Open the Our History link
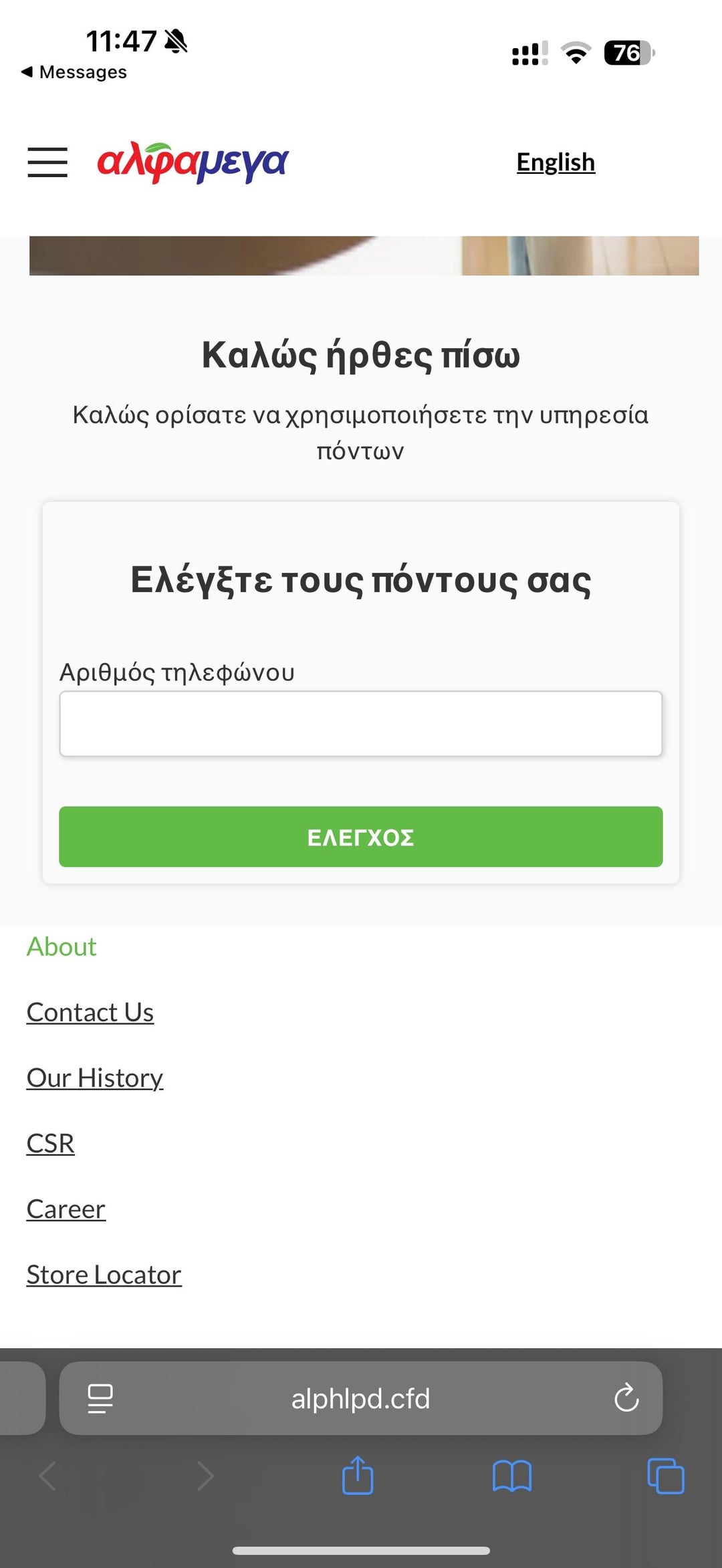Viewport: 722px width, 1568px height. pyautogui.click(x=95, y=1078)
